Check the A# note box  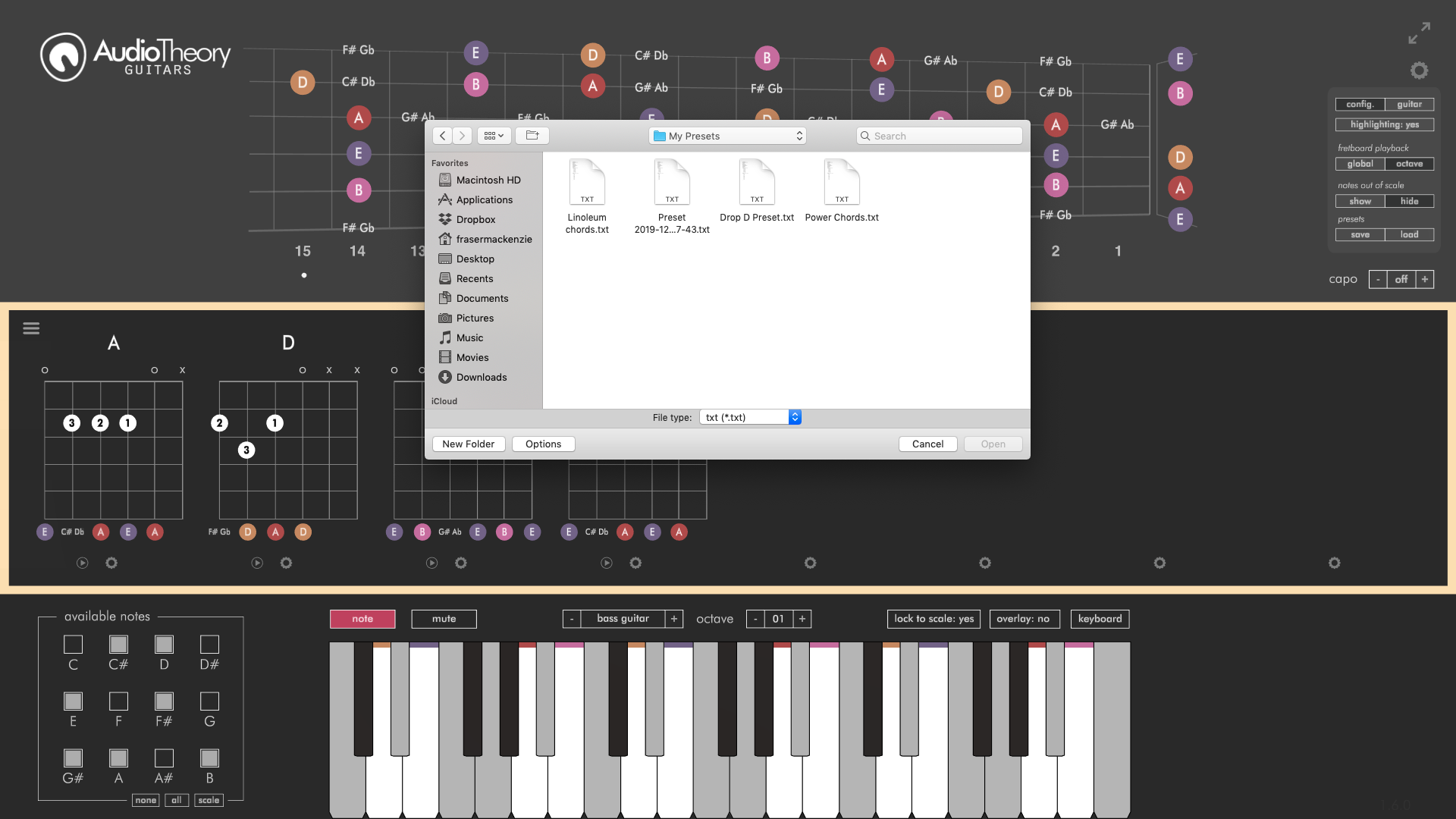coord(164,758)
